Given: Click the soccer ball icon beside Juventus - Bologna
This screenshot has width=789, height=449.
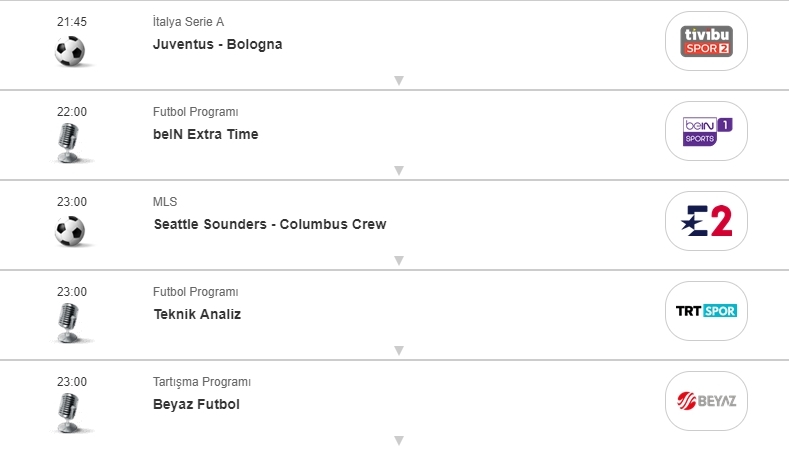Looking at the screenshot, I should (x=70, y=51).
